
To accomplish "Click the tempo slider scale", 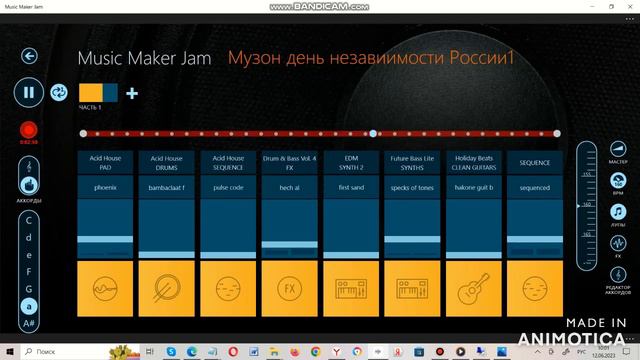I will point(587,206).
